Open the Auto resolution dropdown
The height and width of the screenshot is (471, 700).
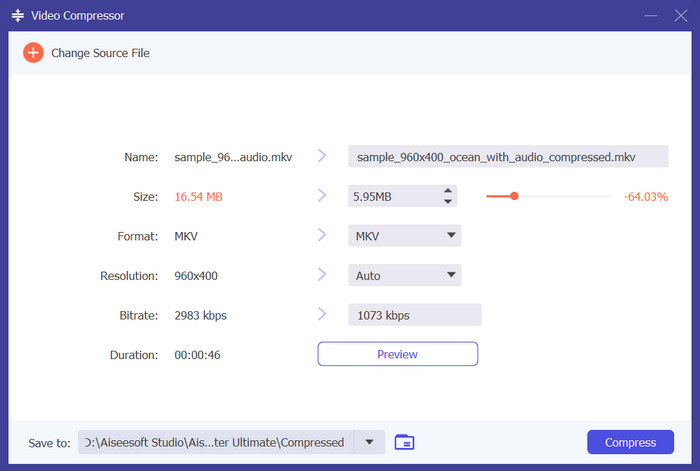point(451,275)
